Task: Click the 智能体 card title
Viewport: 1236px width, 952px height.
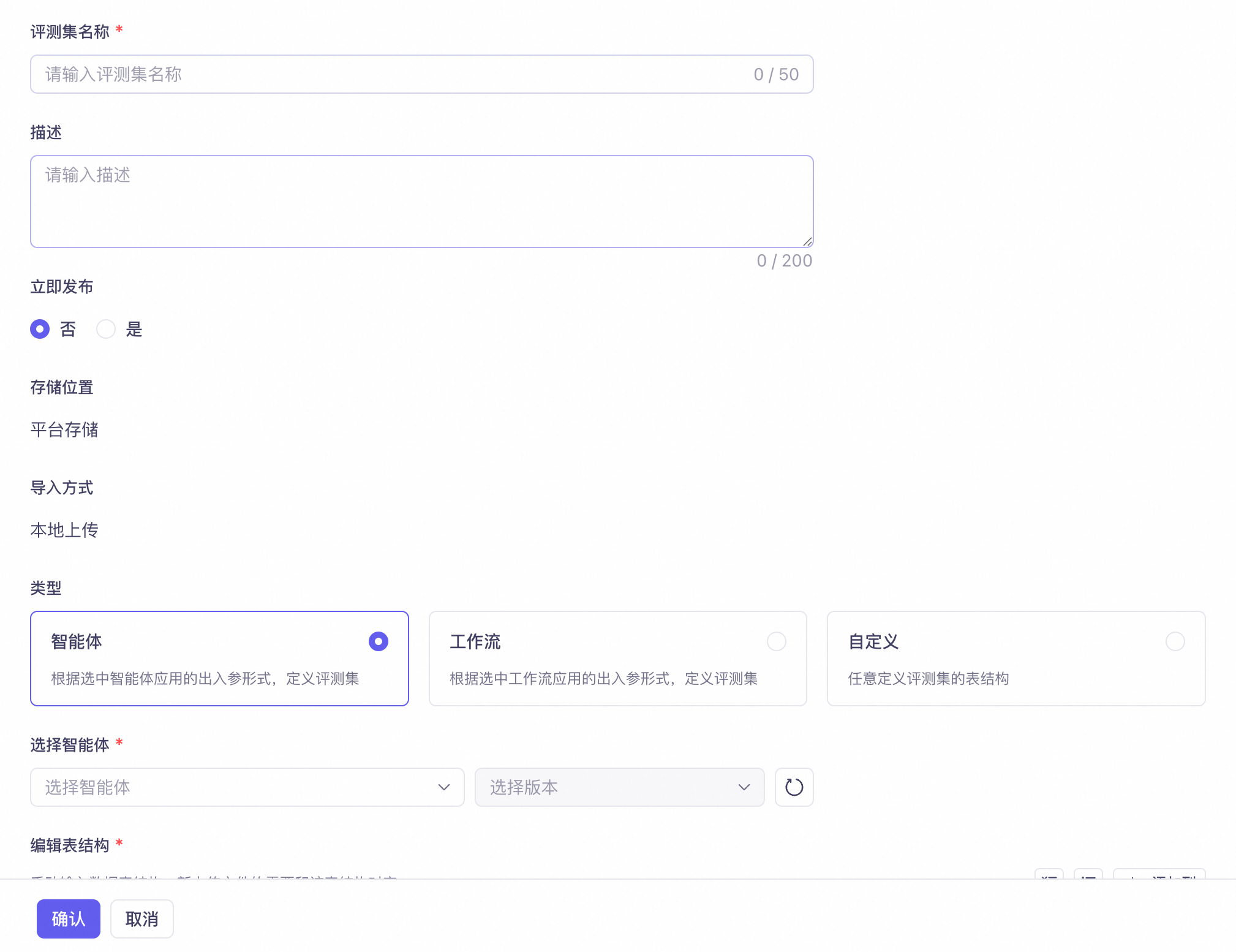Action: tap(77, 641)
